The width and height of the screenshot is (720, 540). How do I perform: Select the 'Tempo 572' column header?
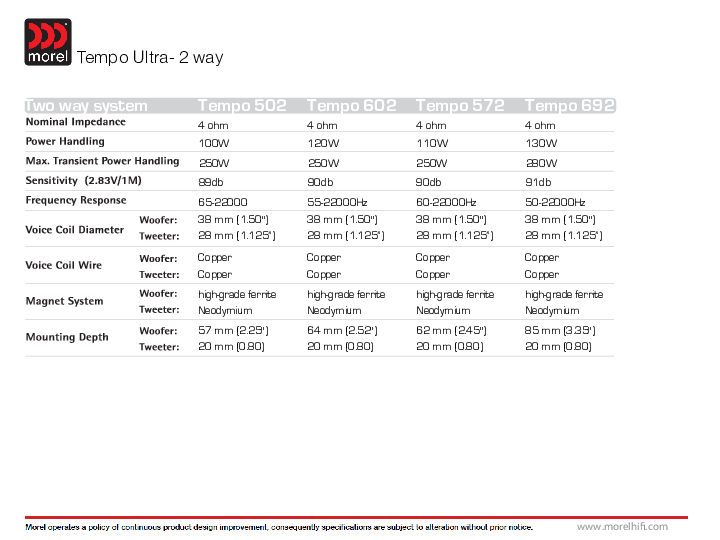460,106
